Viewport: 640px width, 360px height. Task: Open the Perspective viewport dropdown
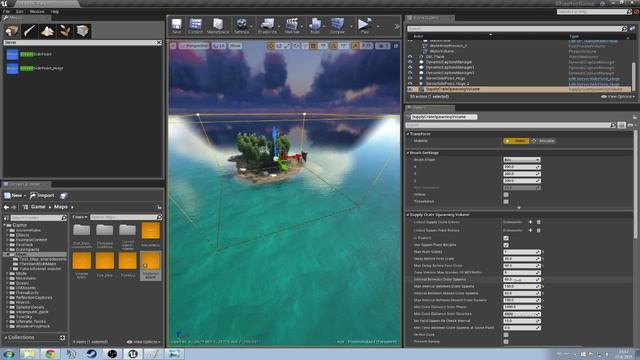click(195, 46)
